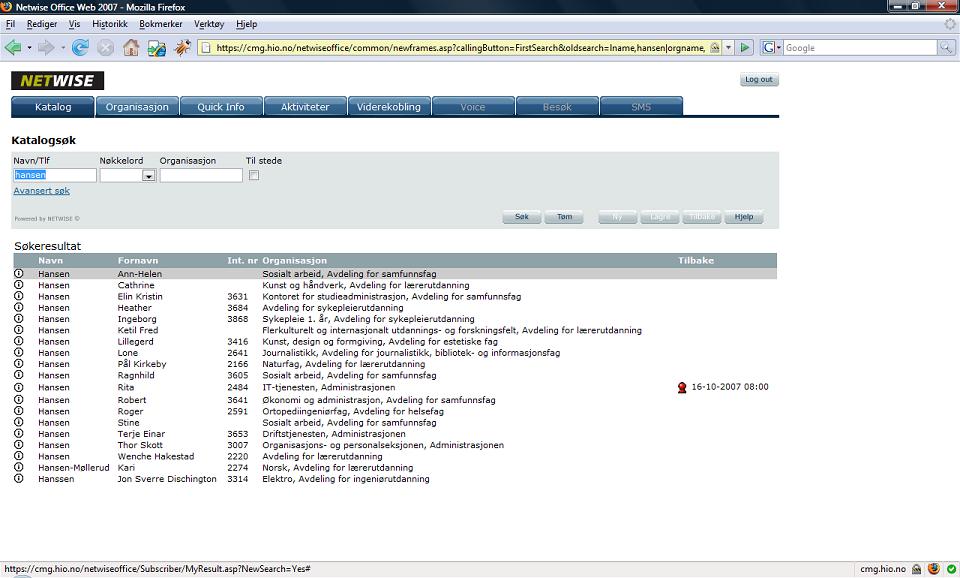Go to the Home page icon
Screen dimensions: 960x578
[x=131, y=47]
